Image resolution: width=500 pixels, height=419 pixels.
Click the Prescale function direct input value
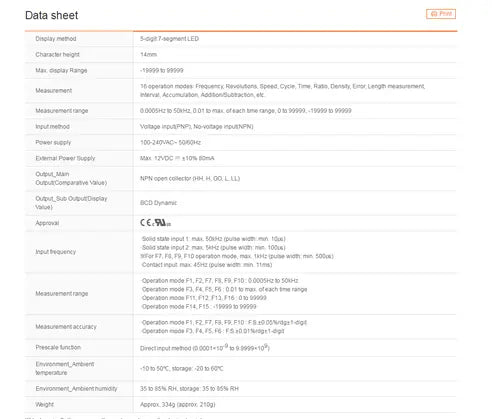[x=205, y=348]
